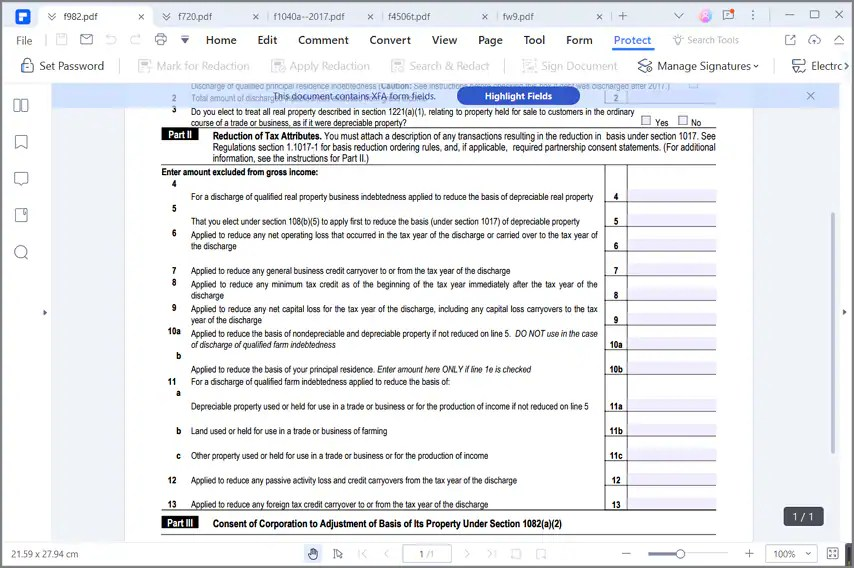854x568 pixels.
Task: Select the hand tool in status bar
Action: tap(312, 554)
